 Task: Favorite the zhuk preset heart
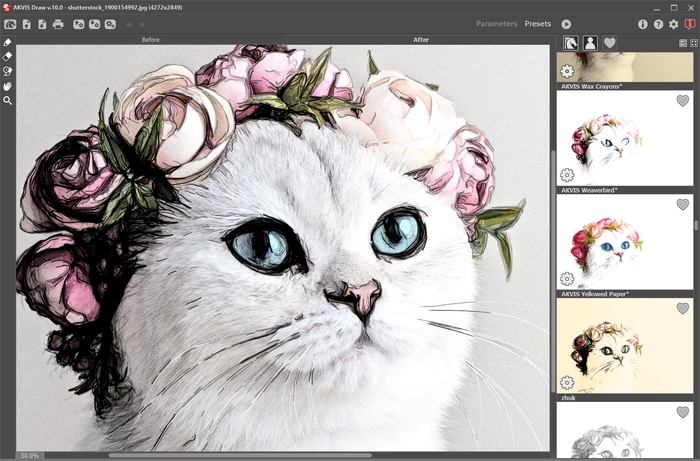682,412
